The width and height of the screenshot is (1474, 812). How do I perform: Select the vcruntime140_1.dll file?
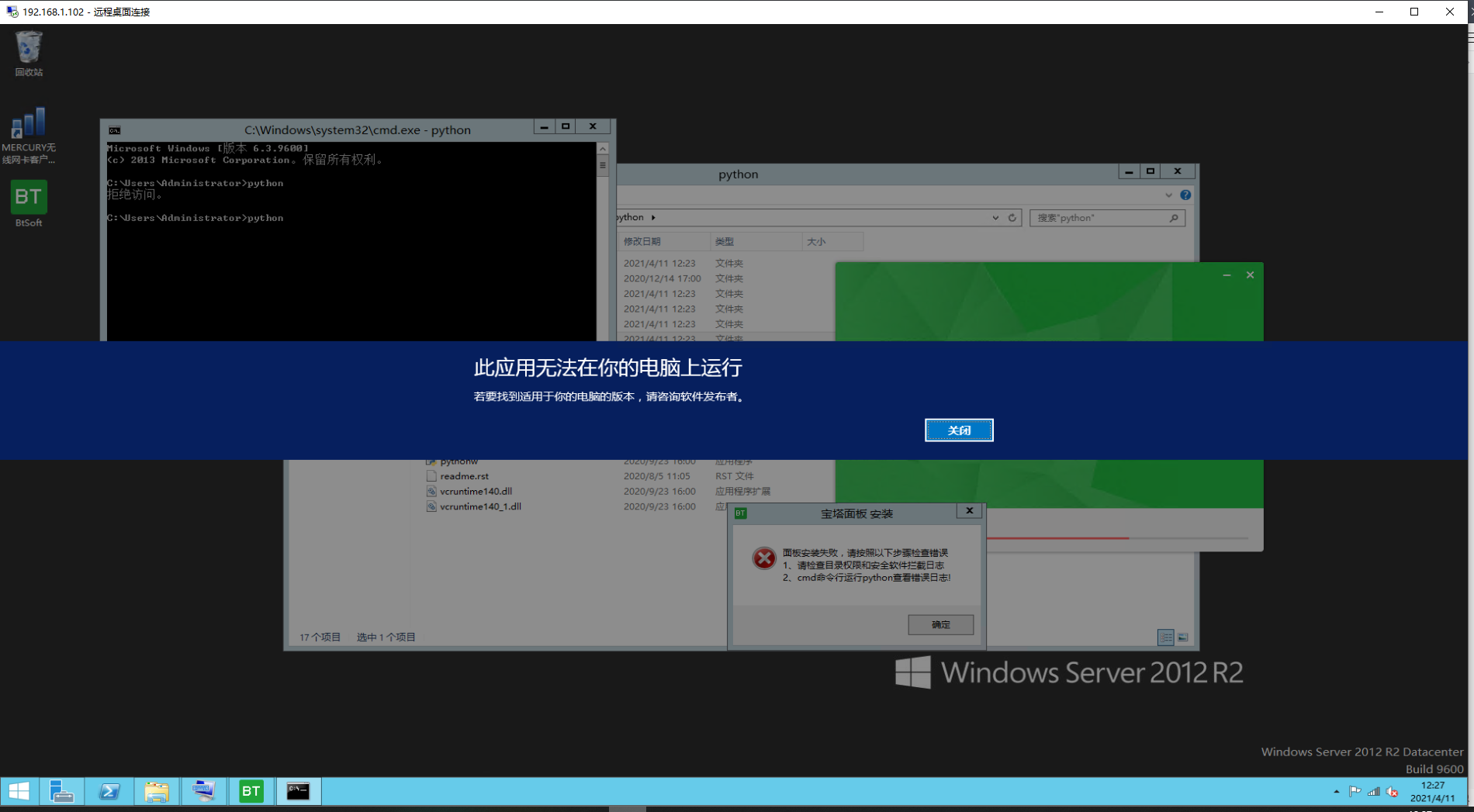(x=480, y=506)
